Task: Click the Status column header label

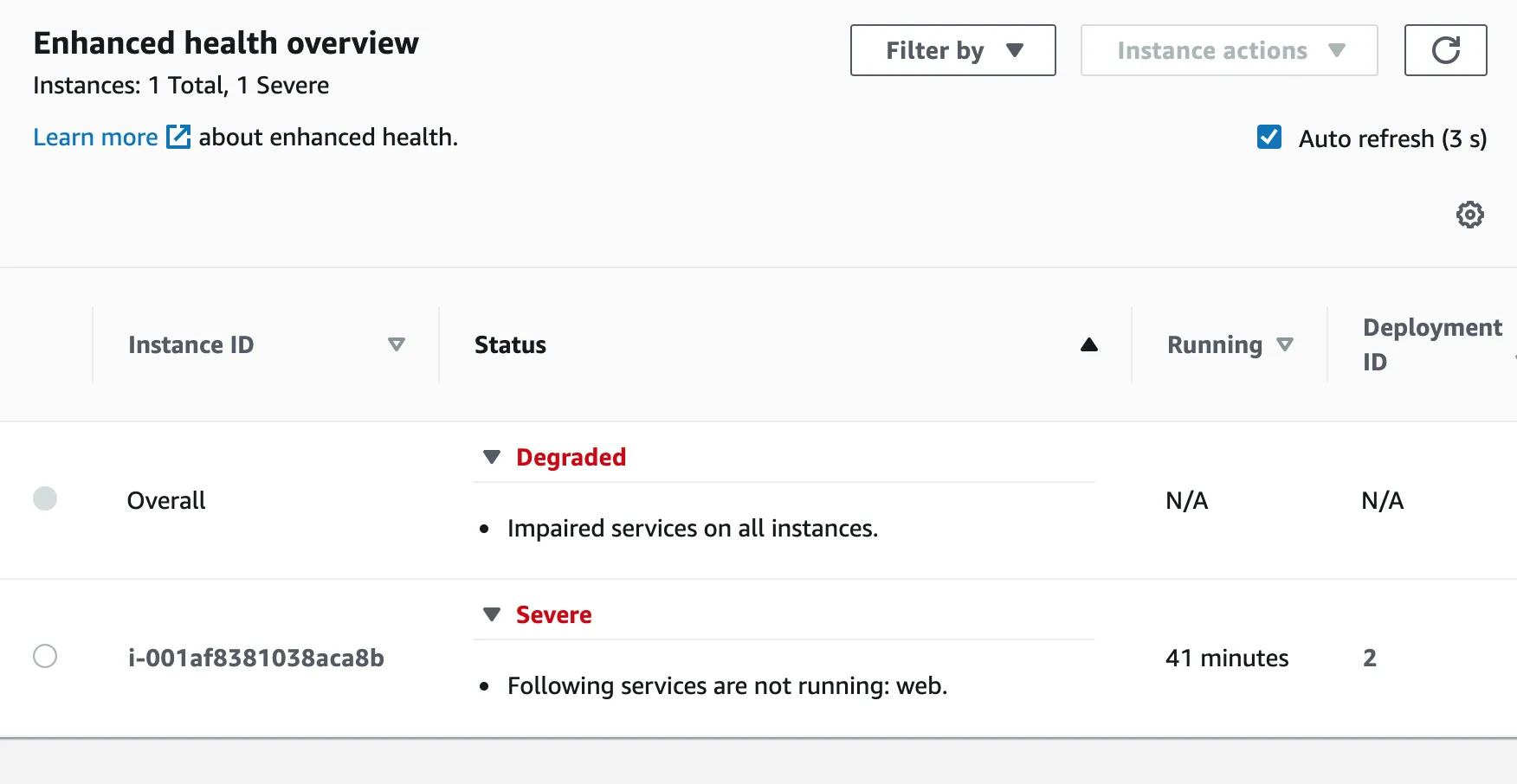Action: click(510, 344)
